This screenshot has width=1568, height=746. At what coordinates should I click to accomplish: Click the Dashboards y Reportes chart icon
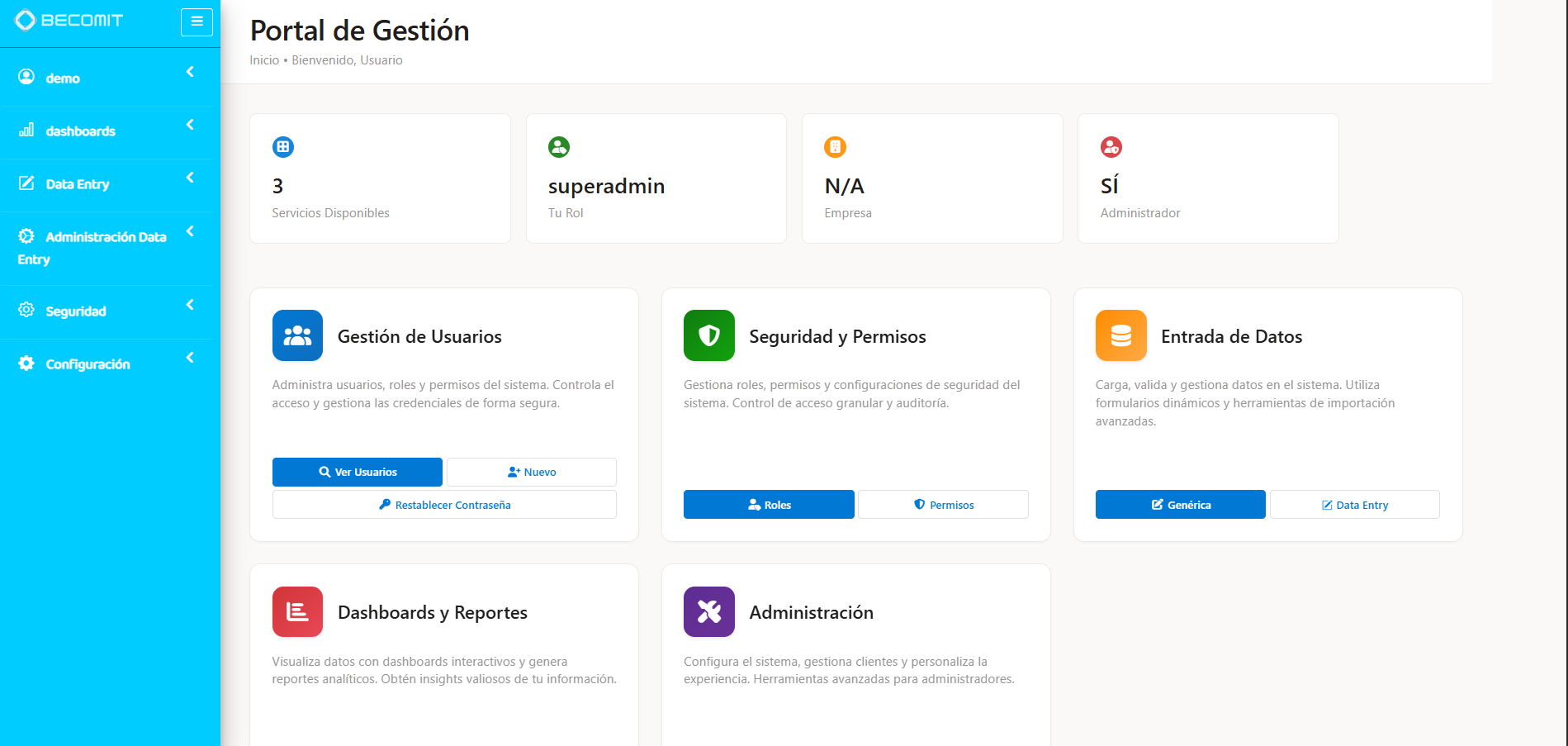(297, 611)
